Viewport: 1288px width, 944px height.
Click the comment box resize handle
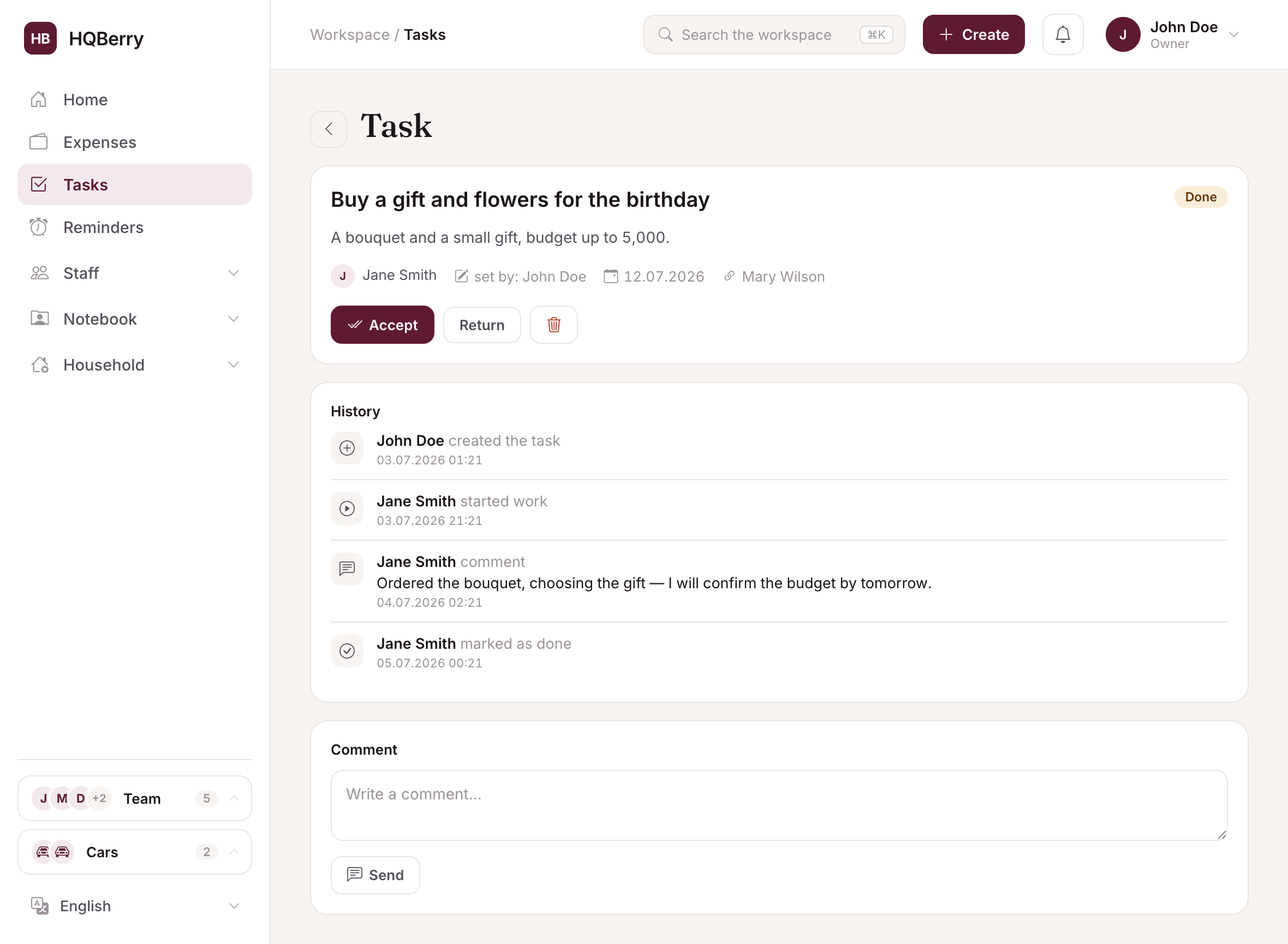[x=1222, y=835]
